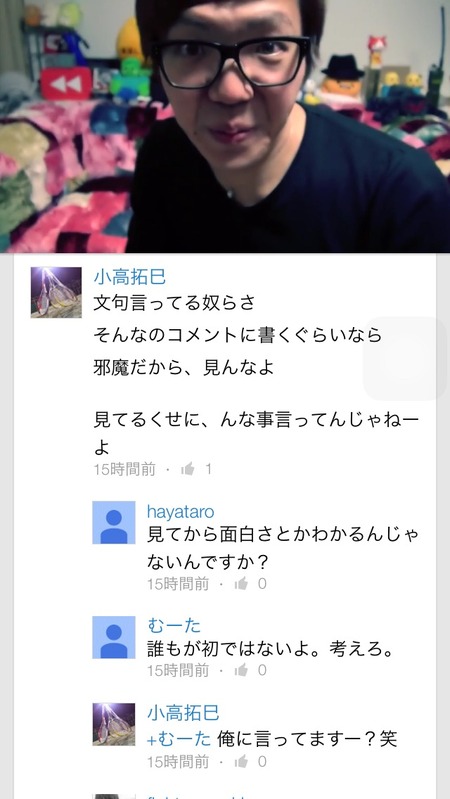This screenshot has height=799, width=450.
Task: Tap the 15時間前 timestamp on hayataro's reply
Action: pos(178,583)
